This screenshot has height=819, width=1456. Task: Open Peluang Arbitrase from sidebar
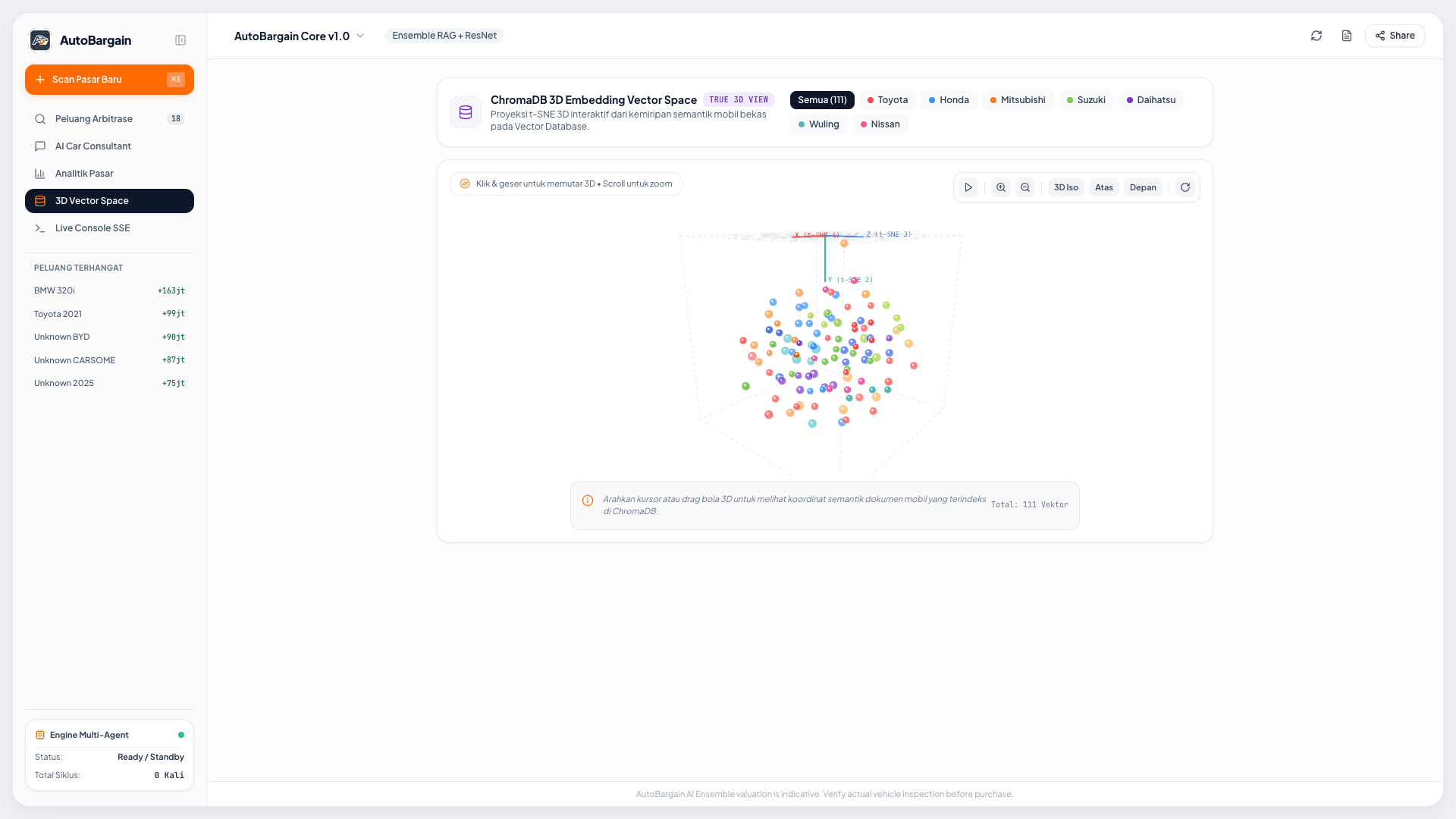109,119
